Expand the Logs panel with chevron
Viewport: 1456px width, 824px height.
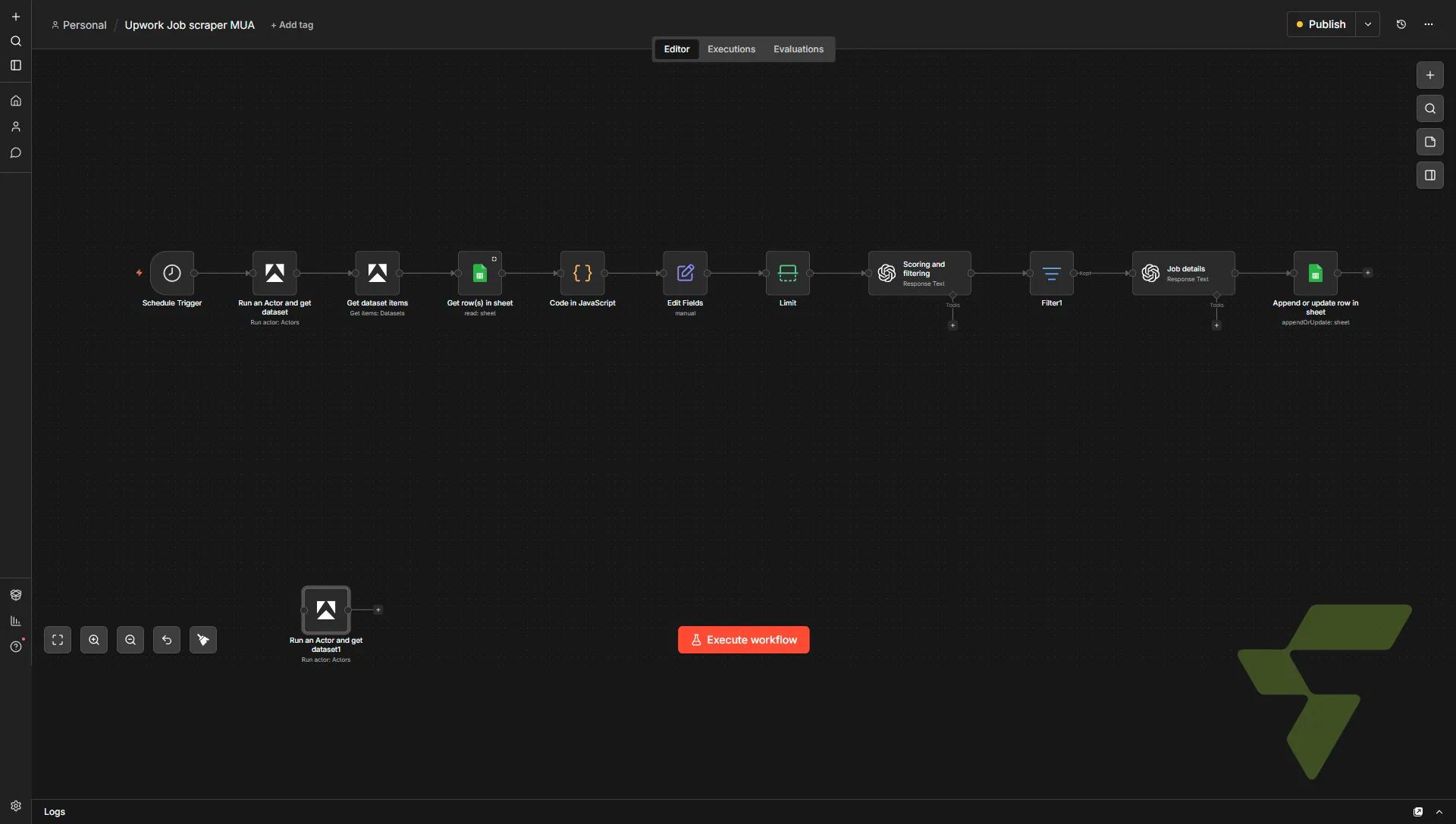coord(1439,812)
